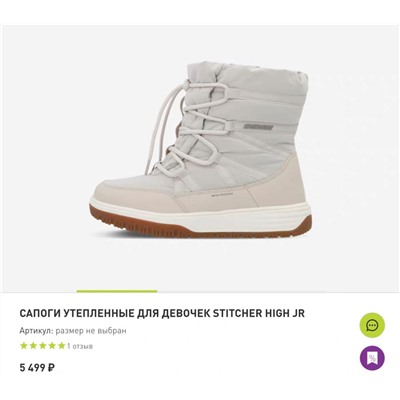The width and height of the screenshot is (400, 400).
Task: Click the 'Артикул:' label
Action: (x=36, y=331)
